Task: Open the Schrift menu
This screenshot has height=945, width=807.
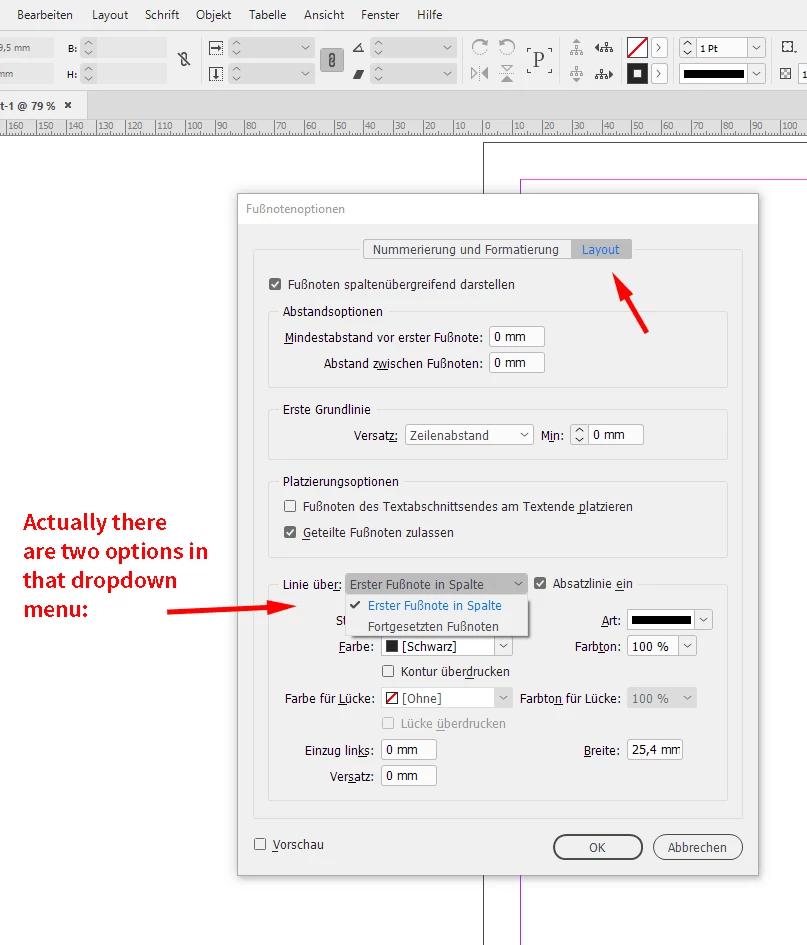Action: [x=162, y=14]
